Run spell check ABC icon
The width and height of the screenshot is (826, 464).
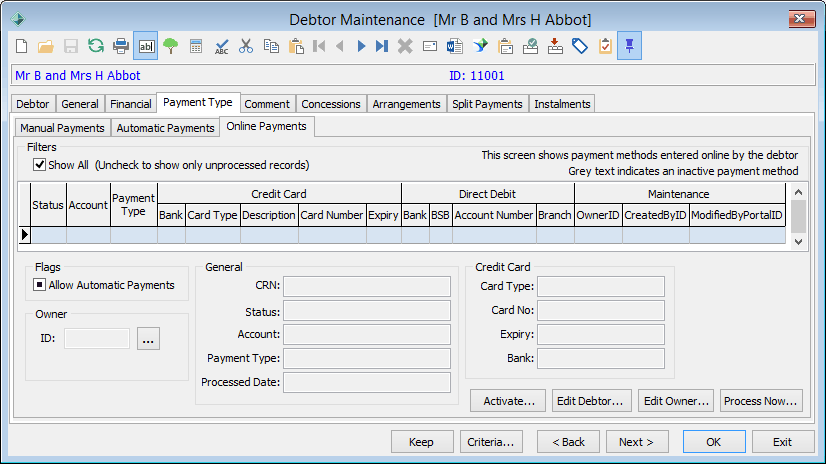[221, 46]
